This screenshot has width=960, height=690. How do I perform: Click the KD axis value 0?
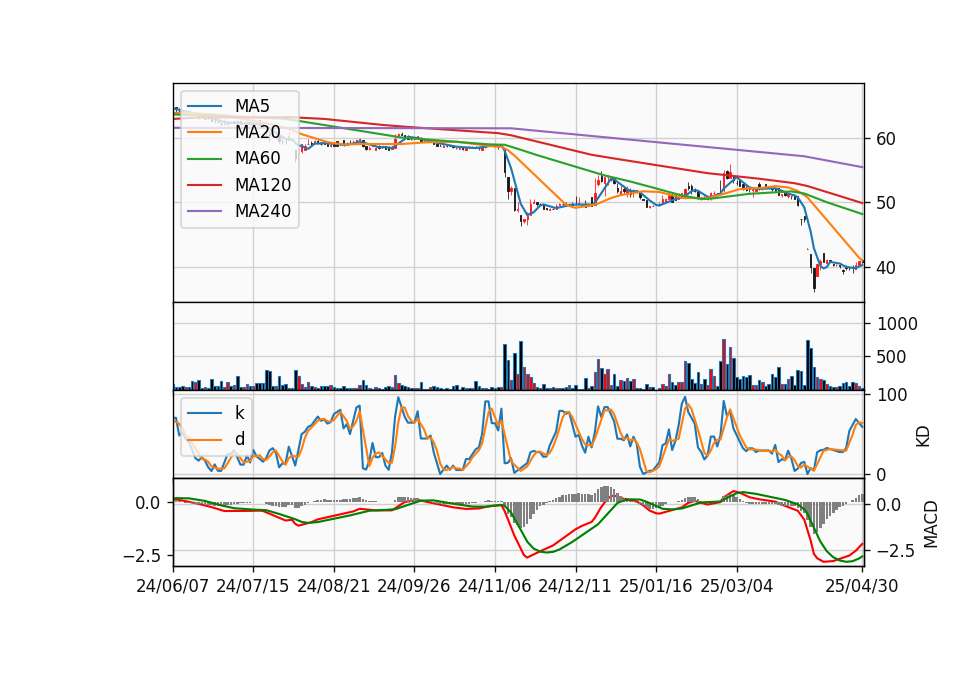pos(882,474)
